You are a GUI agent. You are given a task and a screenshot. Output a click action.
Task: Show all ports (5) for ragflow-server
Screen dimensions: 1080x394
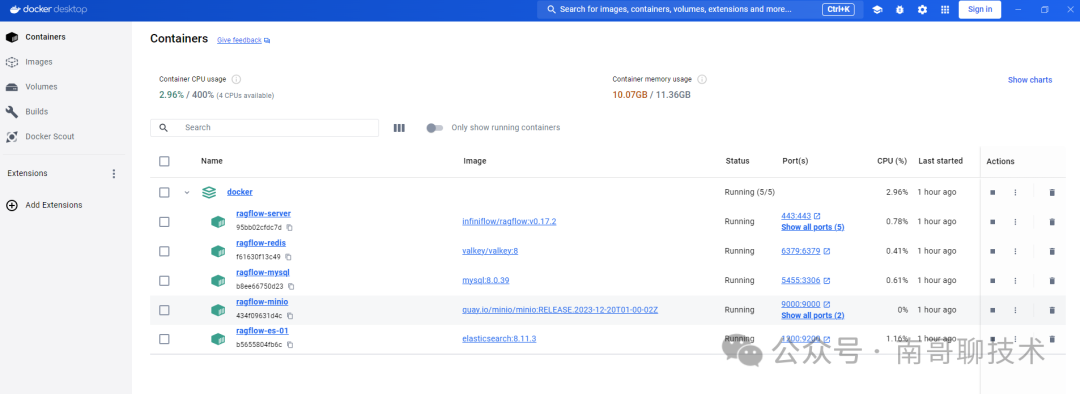813,227
